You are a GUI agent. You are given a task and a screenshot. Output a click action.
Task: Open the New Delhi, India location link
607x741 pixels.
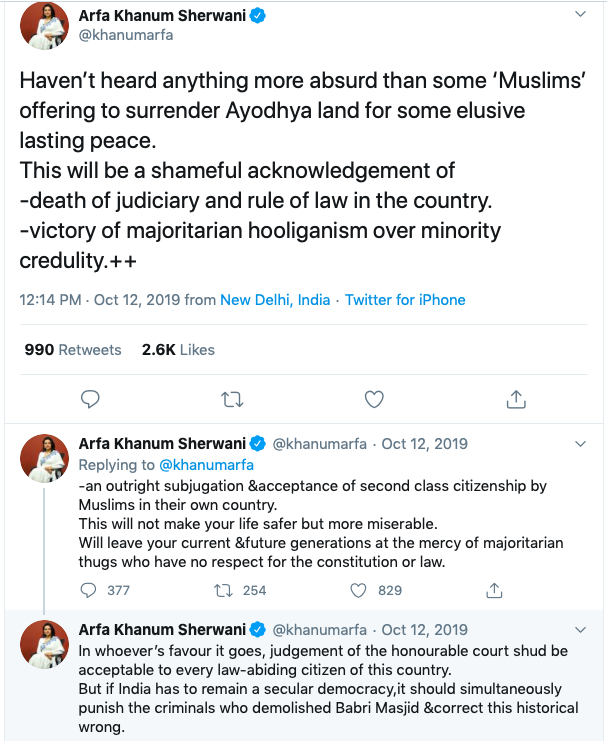277,300
